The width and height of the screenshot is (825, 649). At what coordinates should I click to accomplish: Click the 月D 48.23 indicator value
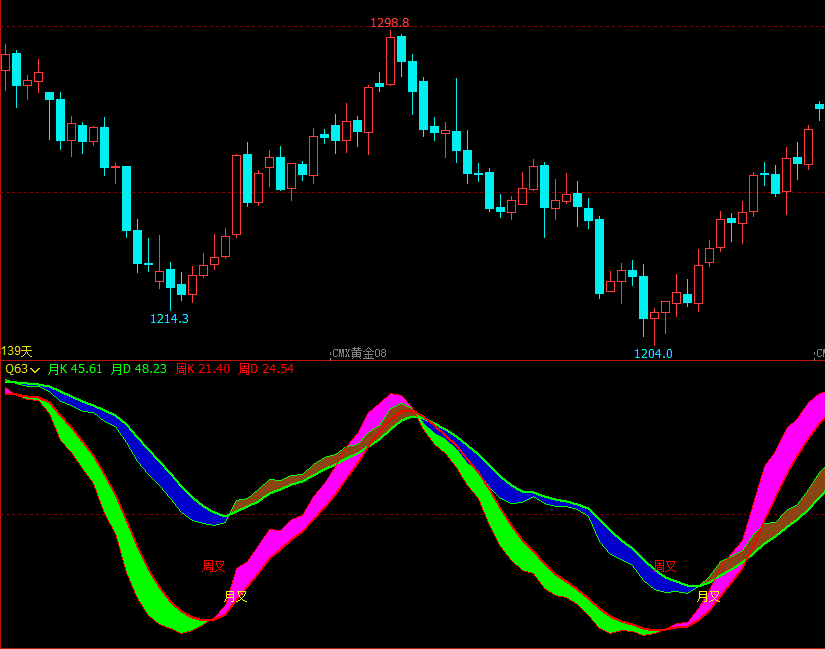(139, 369)
